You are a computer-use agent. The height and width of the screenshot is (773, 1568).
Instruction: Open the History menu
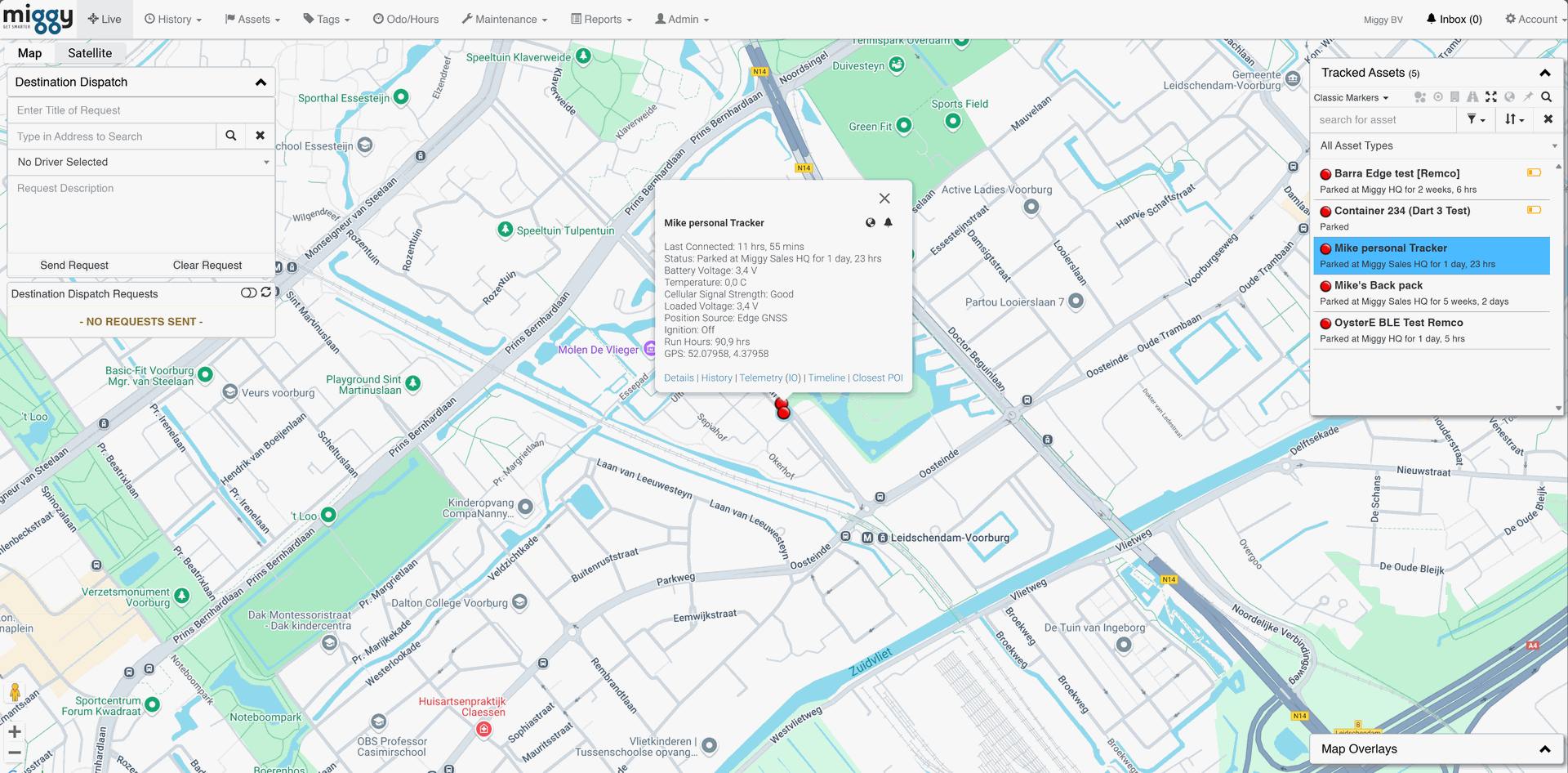click(173, 19)
